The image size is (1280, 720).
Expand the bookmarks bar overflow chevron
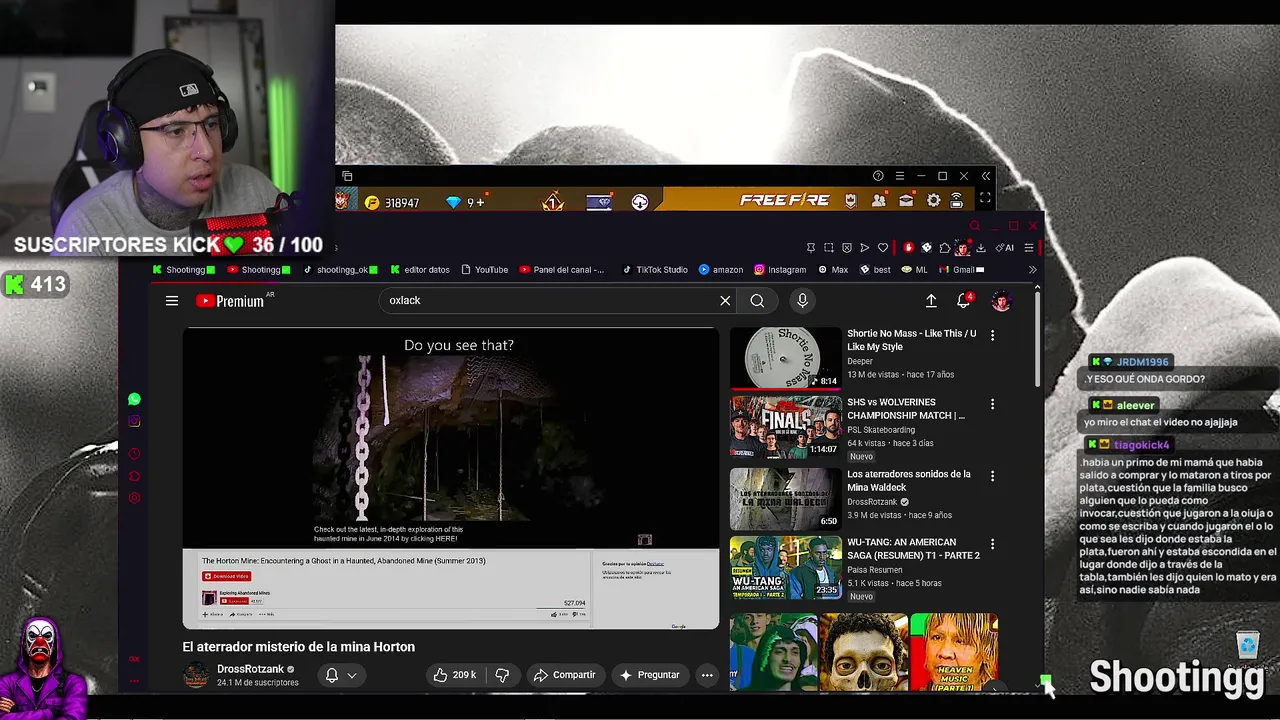click(x=1033, y=269)
